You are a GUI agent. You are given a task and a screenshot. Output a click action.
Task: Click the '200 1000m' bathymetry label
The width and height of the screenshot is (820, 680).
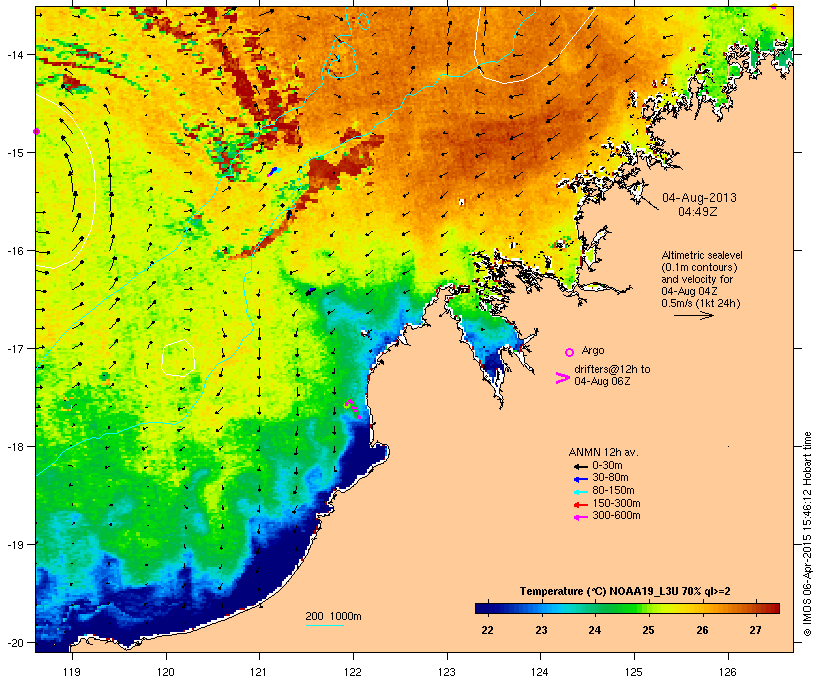point(333,616)
